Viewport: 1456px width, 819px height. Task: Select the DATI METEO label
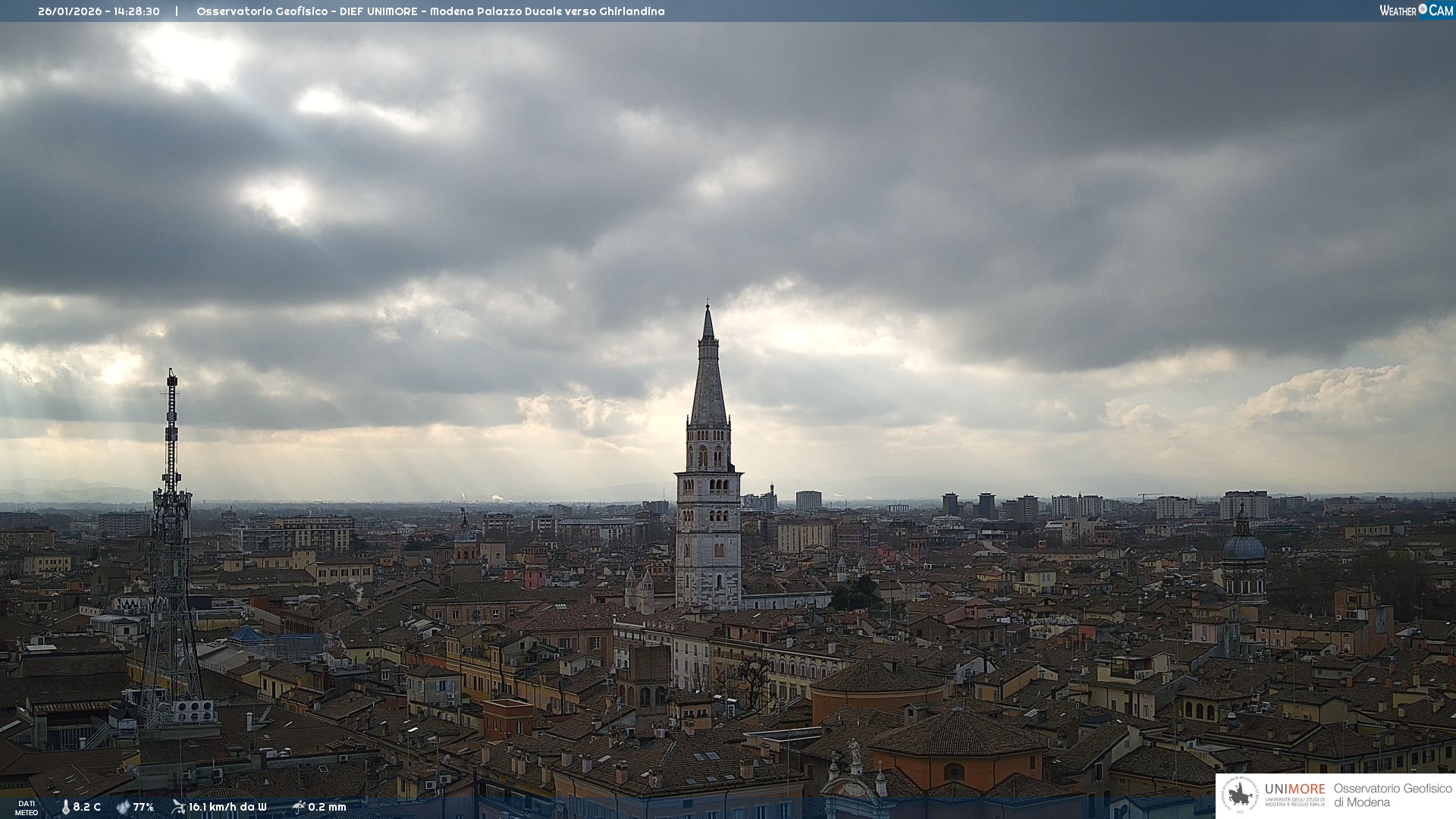coord(27,808)
